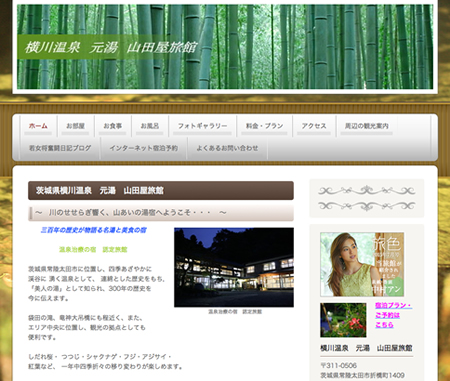
Task: Click the flower garden thumbnail
Action: click(x=343, y=320)
